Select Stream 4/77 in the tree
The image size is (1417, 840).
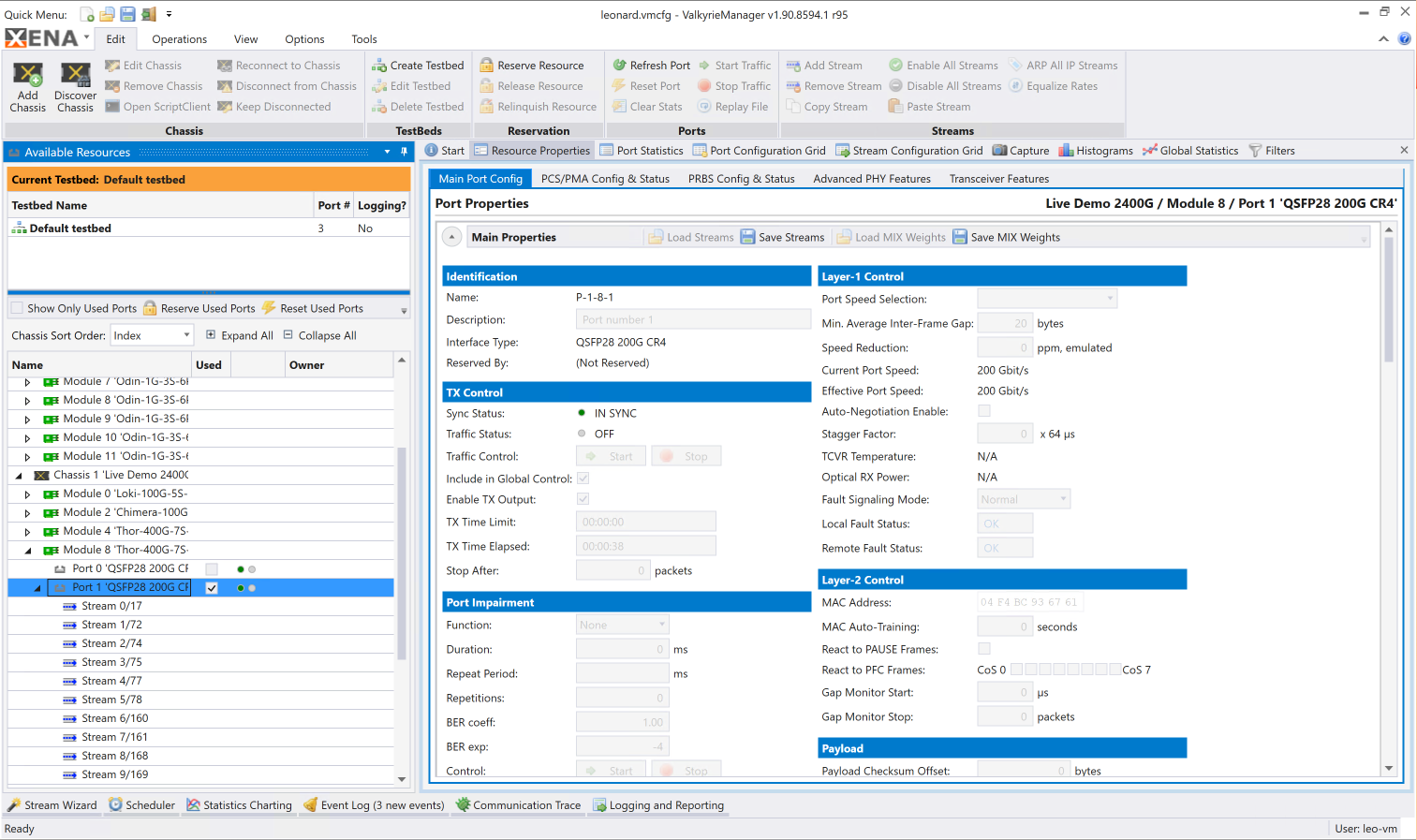(x=111, y=681)
